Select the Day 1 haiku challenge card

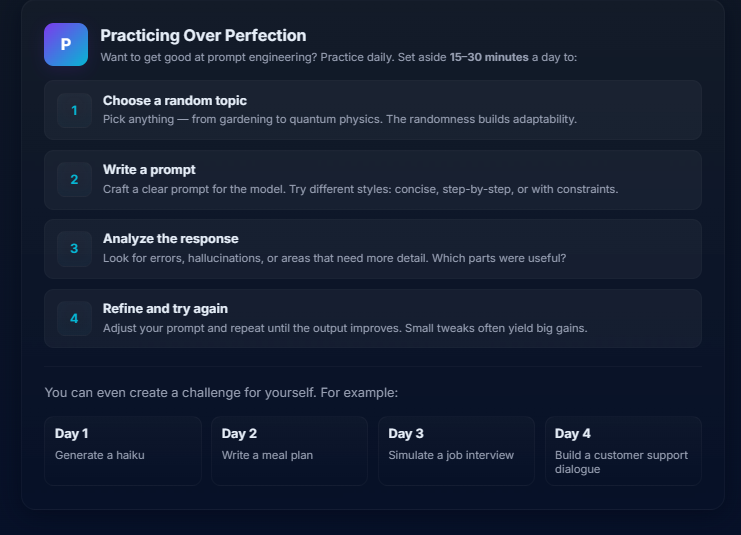coord(123,451)
